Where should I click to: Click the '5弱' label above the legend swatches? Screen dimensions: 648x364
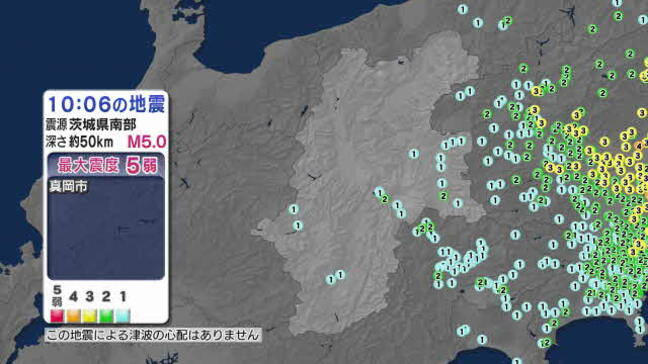[57, 296]
